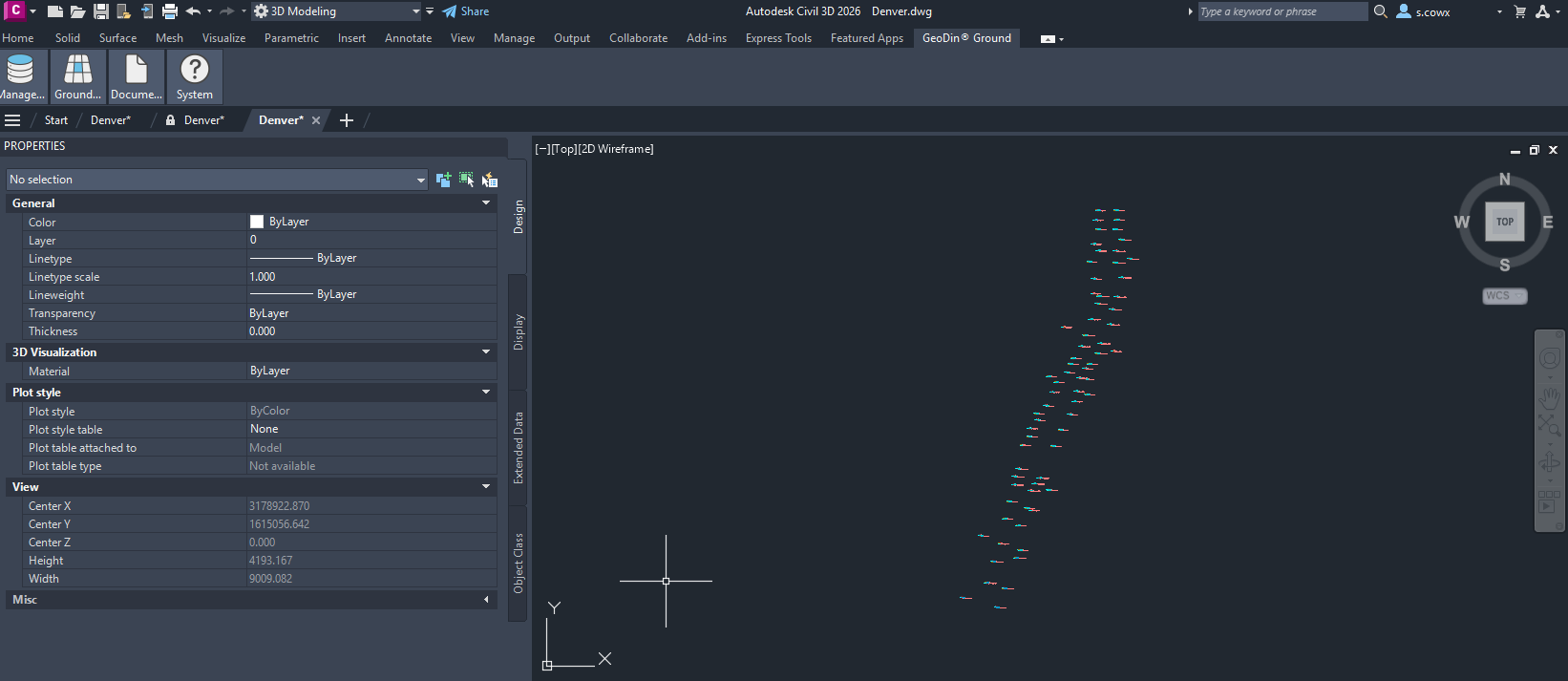Switch to the Start file tab
This screenshot has height=681, width=1568.
coord(56,120)
